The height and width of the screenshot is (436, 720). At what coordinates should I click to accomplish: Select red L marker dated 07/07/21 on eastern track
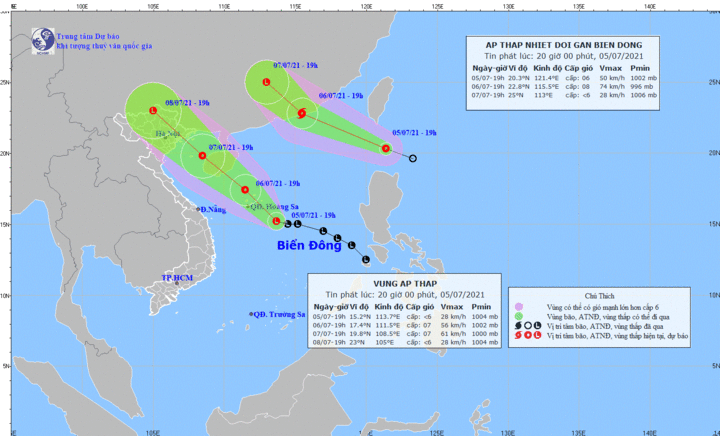[x=266, y=82]
